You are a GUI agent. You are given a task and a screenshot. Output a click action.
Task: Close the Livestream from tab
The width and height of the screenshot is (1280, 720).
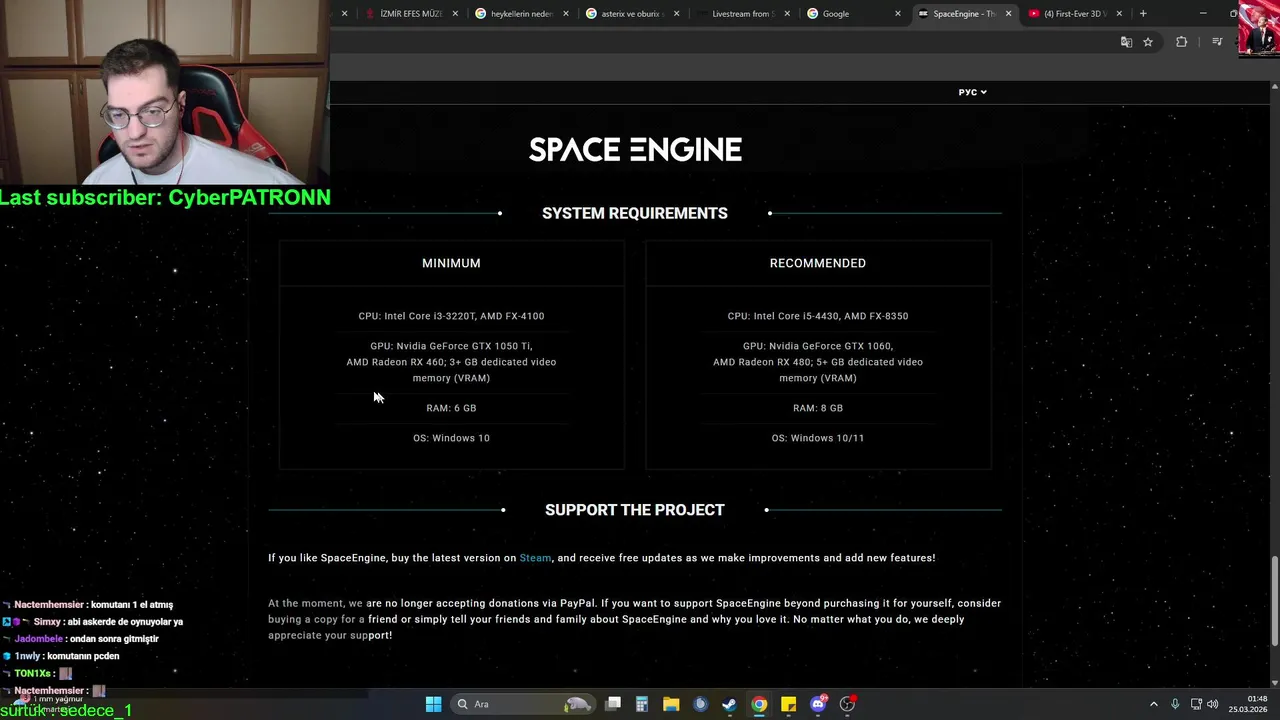(787, 14)
